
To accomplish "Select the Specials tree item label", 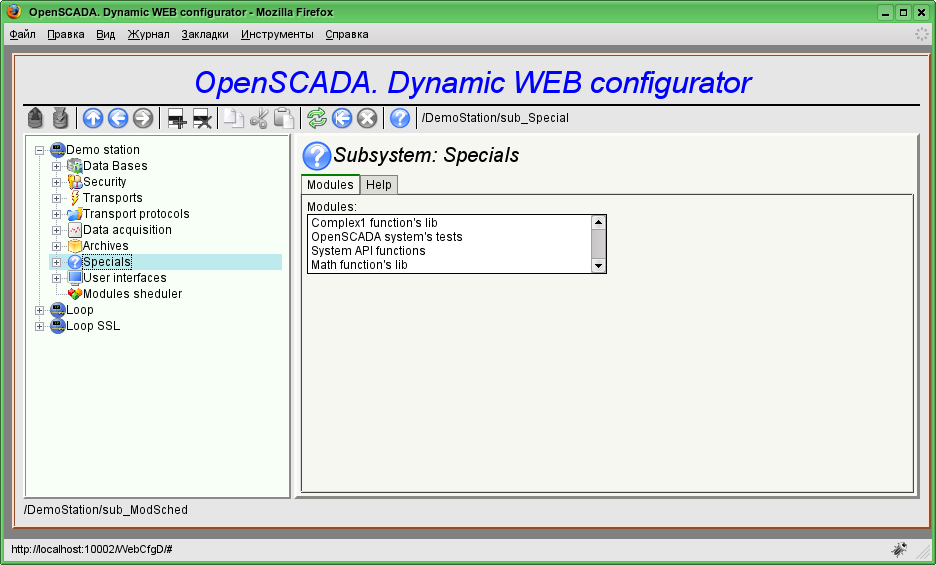I will [107, 262].
